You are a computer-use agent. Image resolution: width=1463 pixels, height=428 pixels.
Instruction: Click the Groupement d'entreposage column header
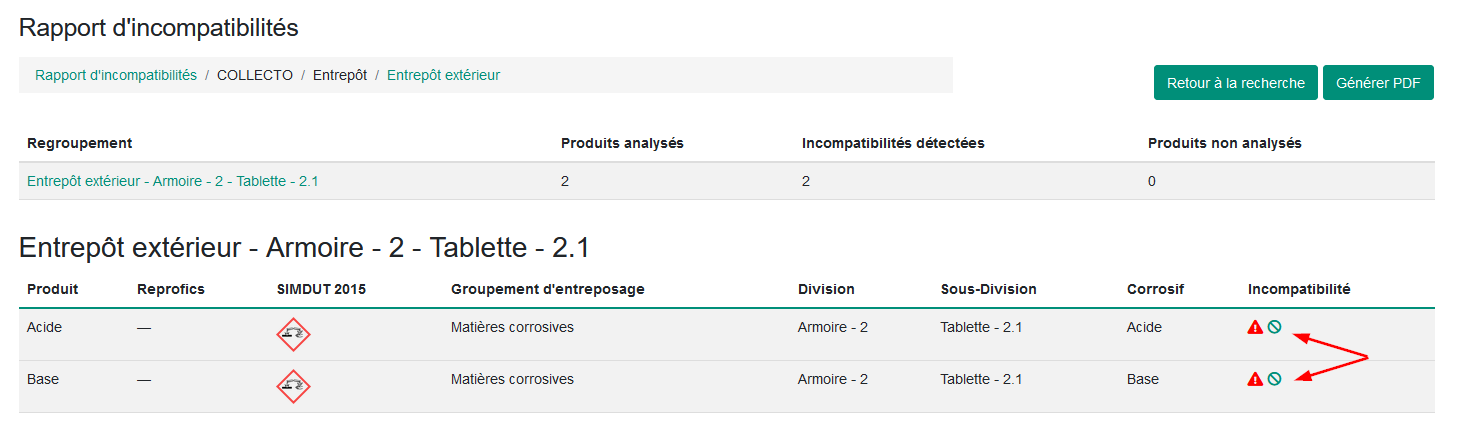pos(548,289)
